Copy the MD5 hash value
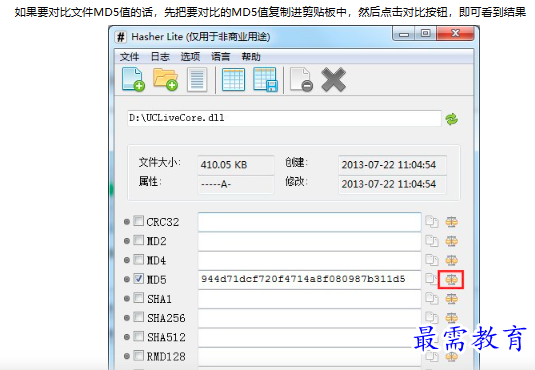The width and height of the screenshot is (535, 370). (x=431, y=279)
